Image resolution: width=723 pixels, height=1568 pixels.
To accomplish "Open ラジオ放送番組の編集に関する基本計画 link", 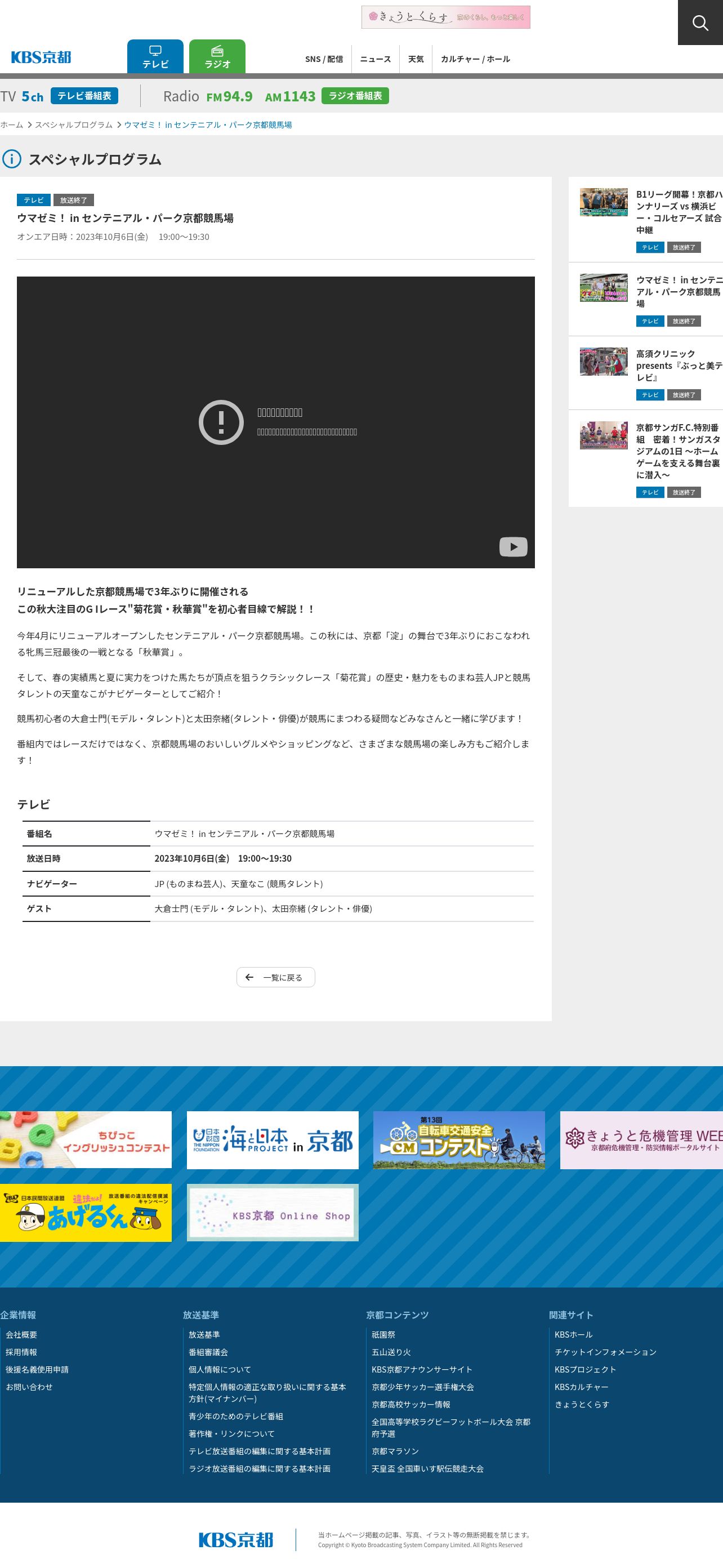I will pyautogui.click(x=259, y=1469).
